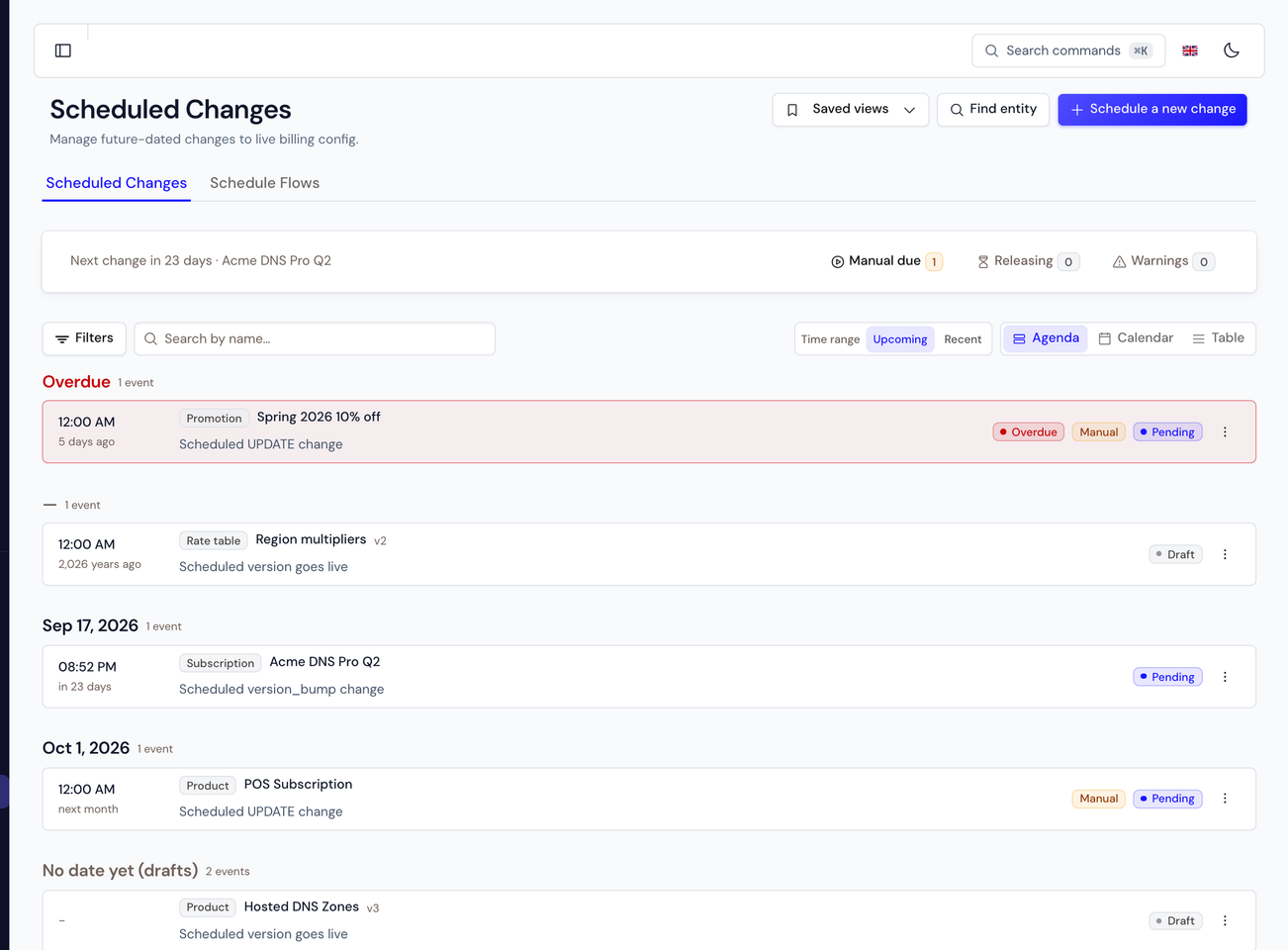Open kebab menu for Region multipliers row

[x=1225, y=555]
